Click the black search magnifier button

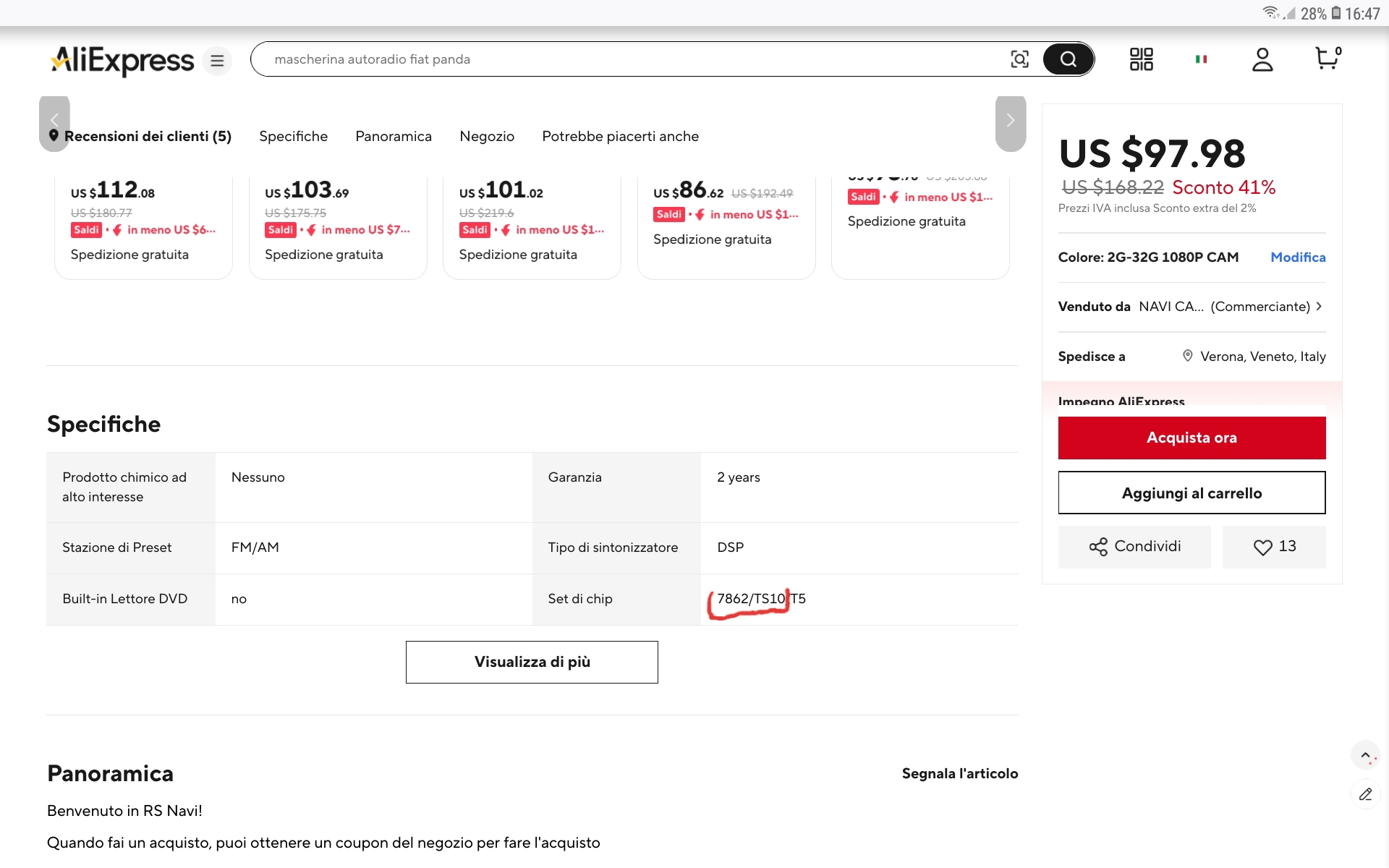pos(1068,59)
